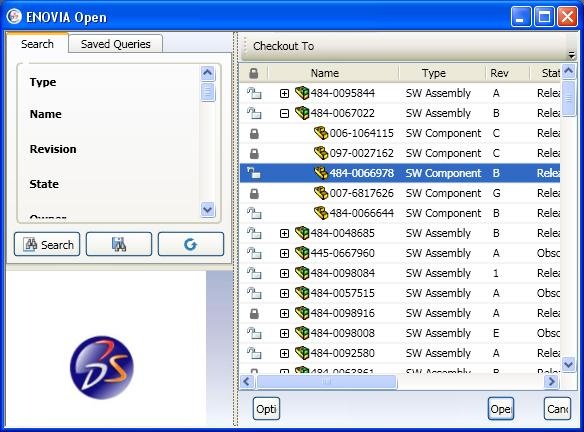This screenshot has height=432, width=584.
Task: Click assembly icon of 484-0098084
Action: coord(302,273)
